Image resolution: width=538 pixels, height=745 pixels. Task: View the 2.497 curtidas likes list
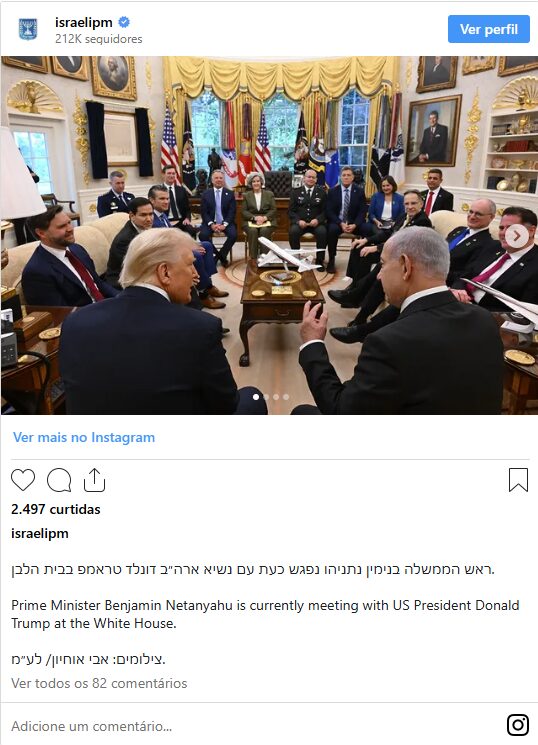56,509
